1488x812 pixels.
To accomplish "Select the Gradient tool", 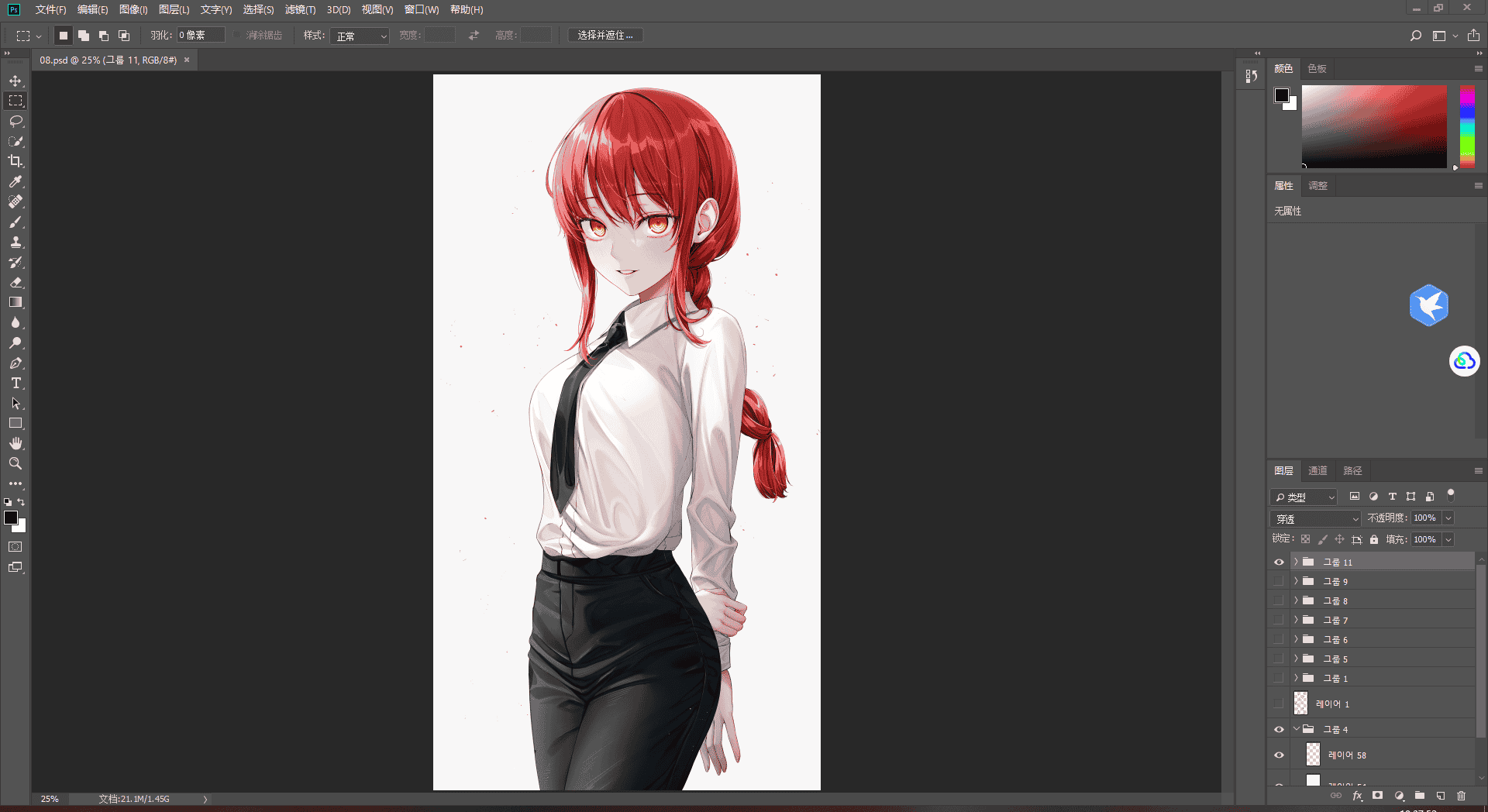I will point(15,302).
